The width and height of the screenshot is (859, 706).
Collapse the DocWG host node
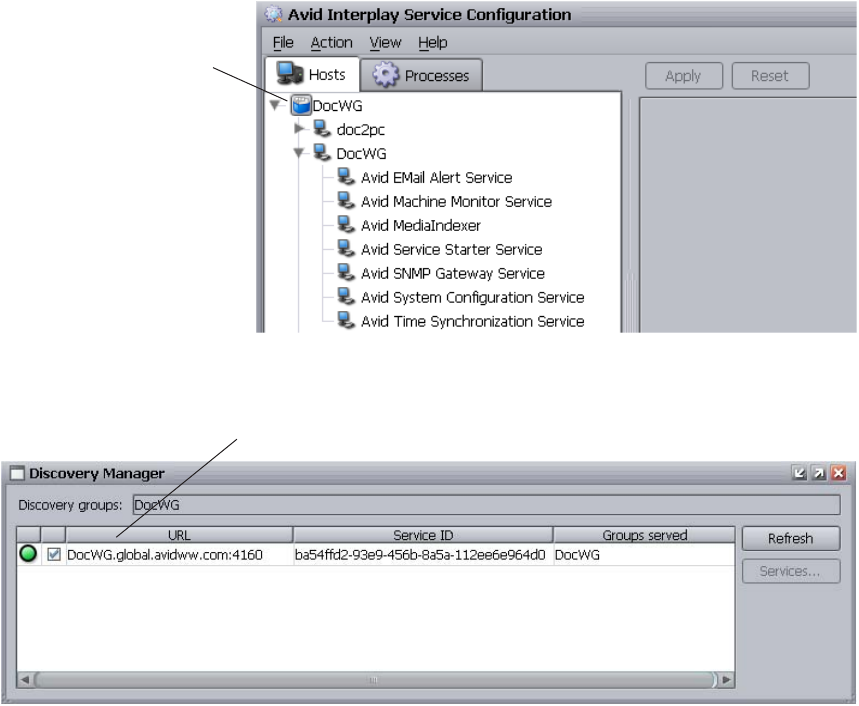pos(299,153)
